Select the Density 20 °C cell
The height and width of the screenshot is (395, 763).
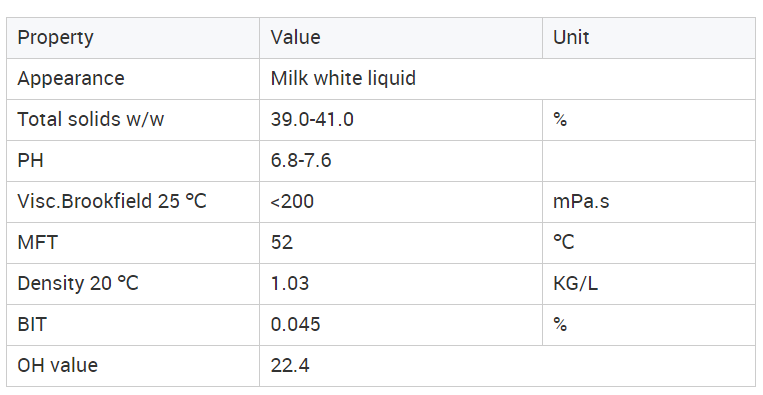pyautogui.click(x=133, y=284)
